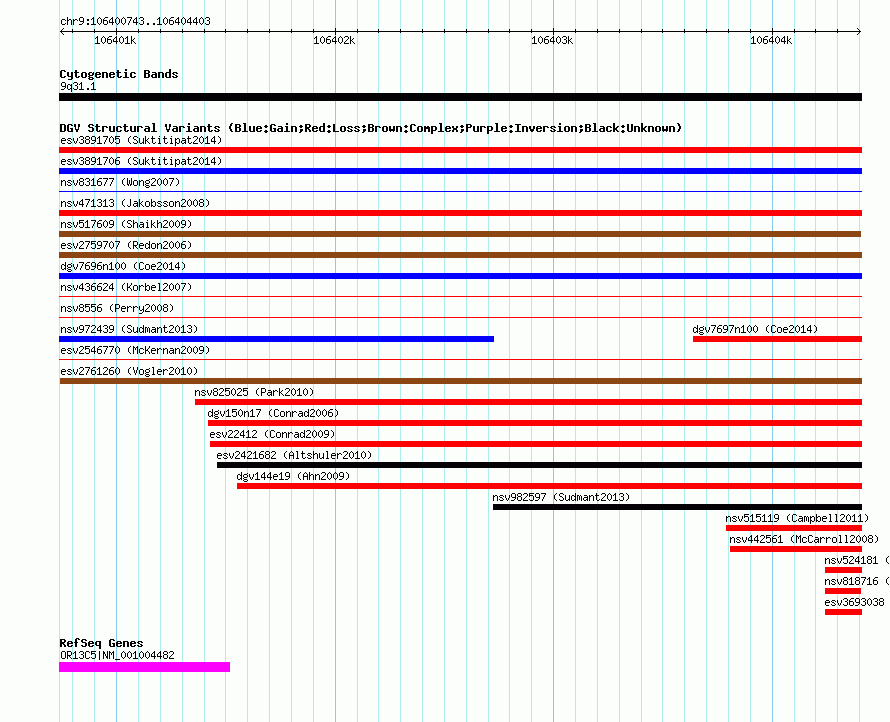The image size is (890, 722).
Task: Select the magenta OR13C5 gene bar
Action: (x=144, y=667)
